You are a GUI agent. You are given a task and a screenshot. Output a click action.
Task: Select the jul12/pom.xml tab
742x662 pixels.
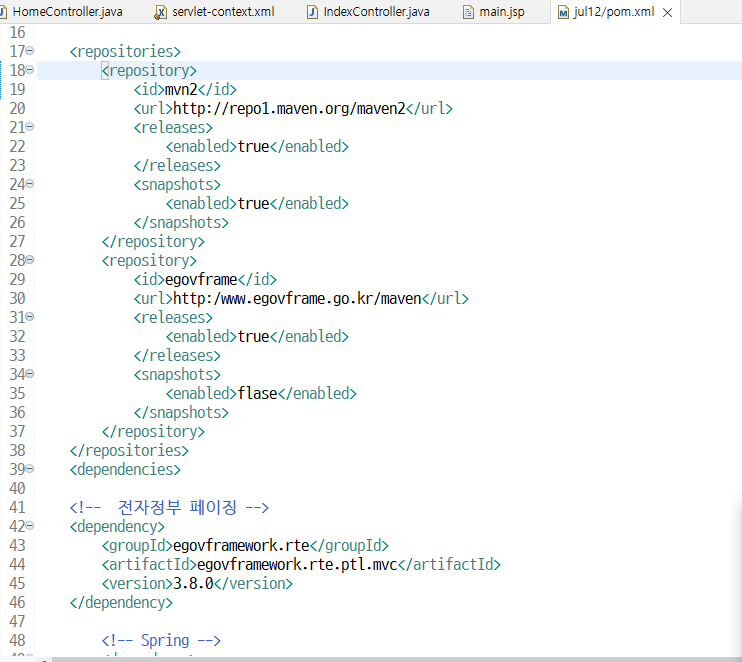pos(614,12)
